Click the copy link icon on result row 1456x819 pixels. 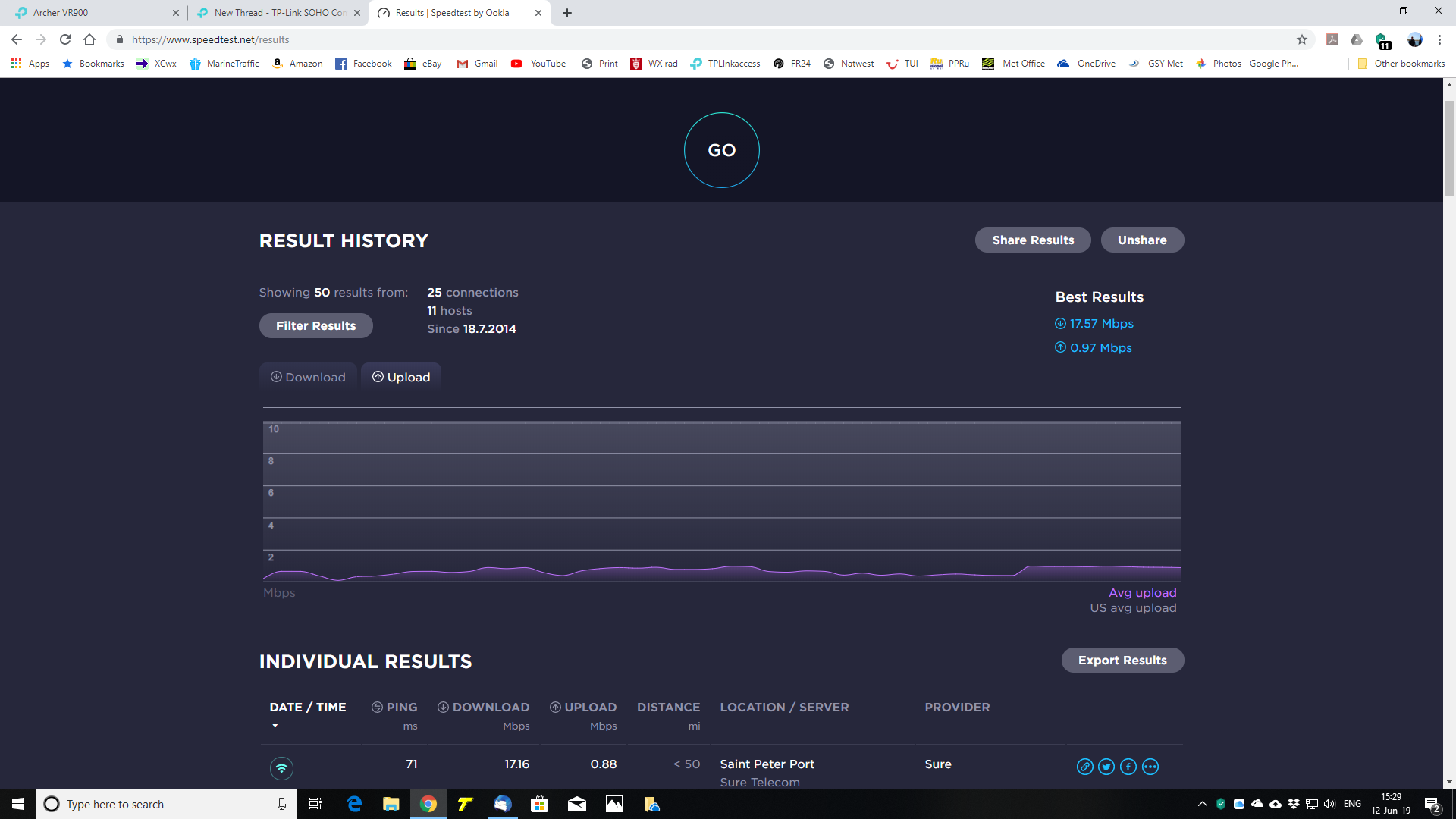[1084, 767]
